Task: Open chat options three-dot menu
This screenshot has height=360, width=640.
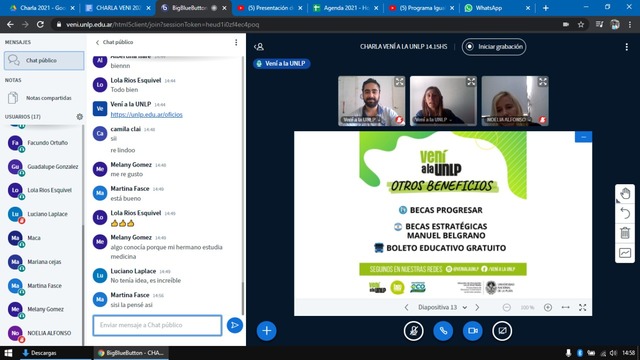Action: [x=236, y=42]
